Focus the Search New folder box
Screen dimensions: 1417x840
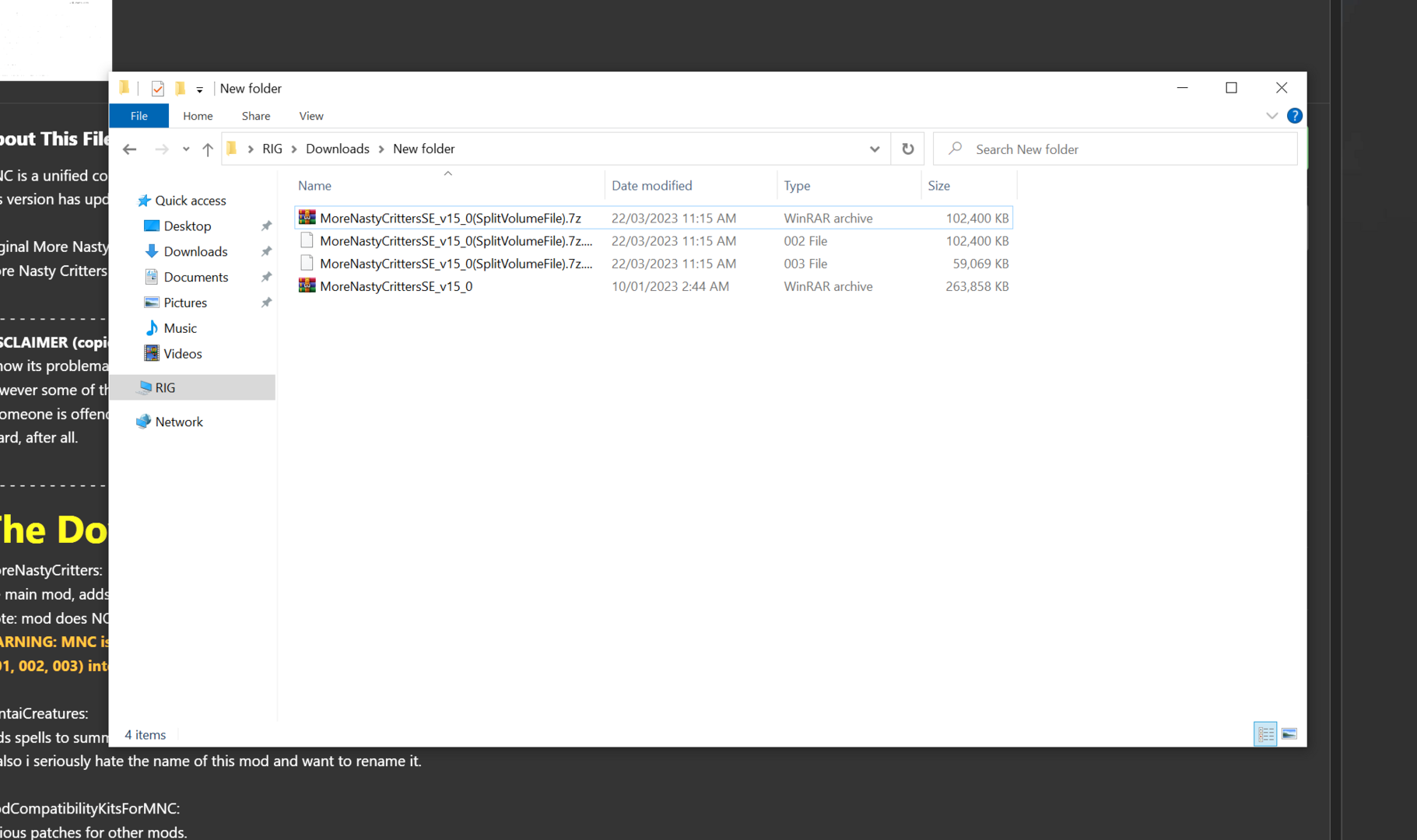coord(1115,149)
